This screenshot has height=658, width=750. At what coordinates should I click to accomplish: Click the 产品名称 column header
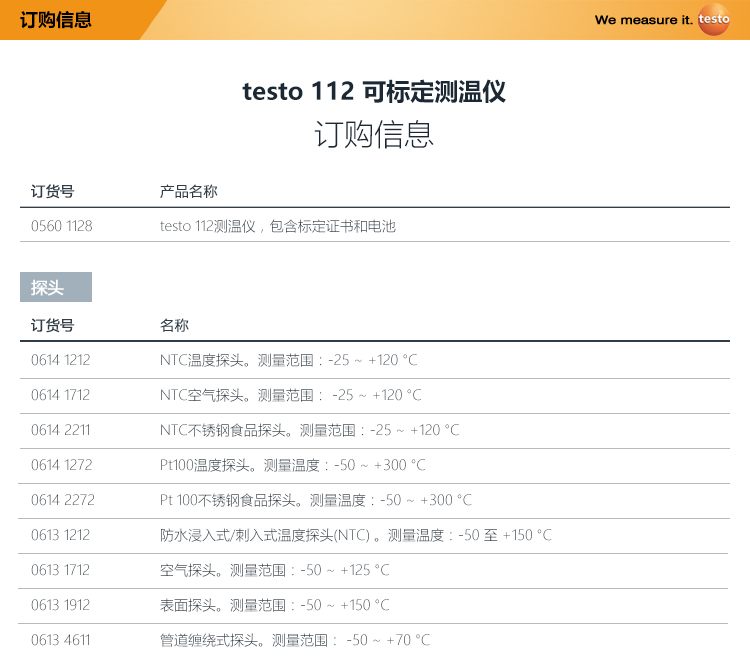189,191
